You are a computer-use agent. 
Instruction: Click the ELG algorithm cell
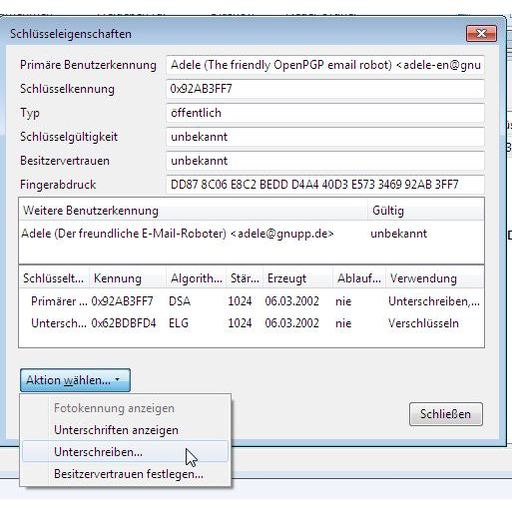pos(178,323)
